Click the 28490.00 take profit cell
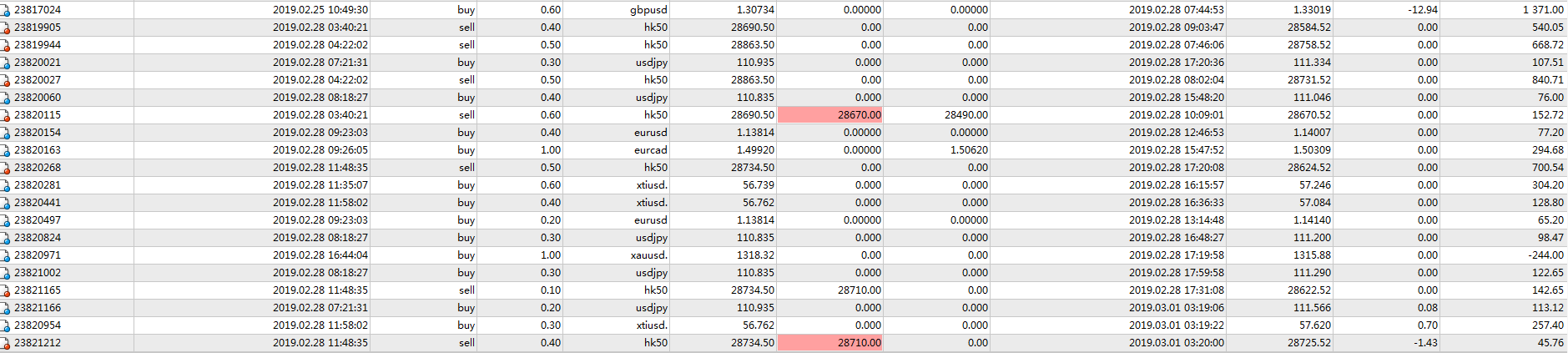Image resolution: width=1568 pixels, height=353 pixels. tap(966, 115)
